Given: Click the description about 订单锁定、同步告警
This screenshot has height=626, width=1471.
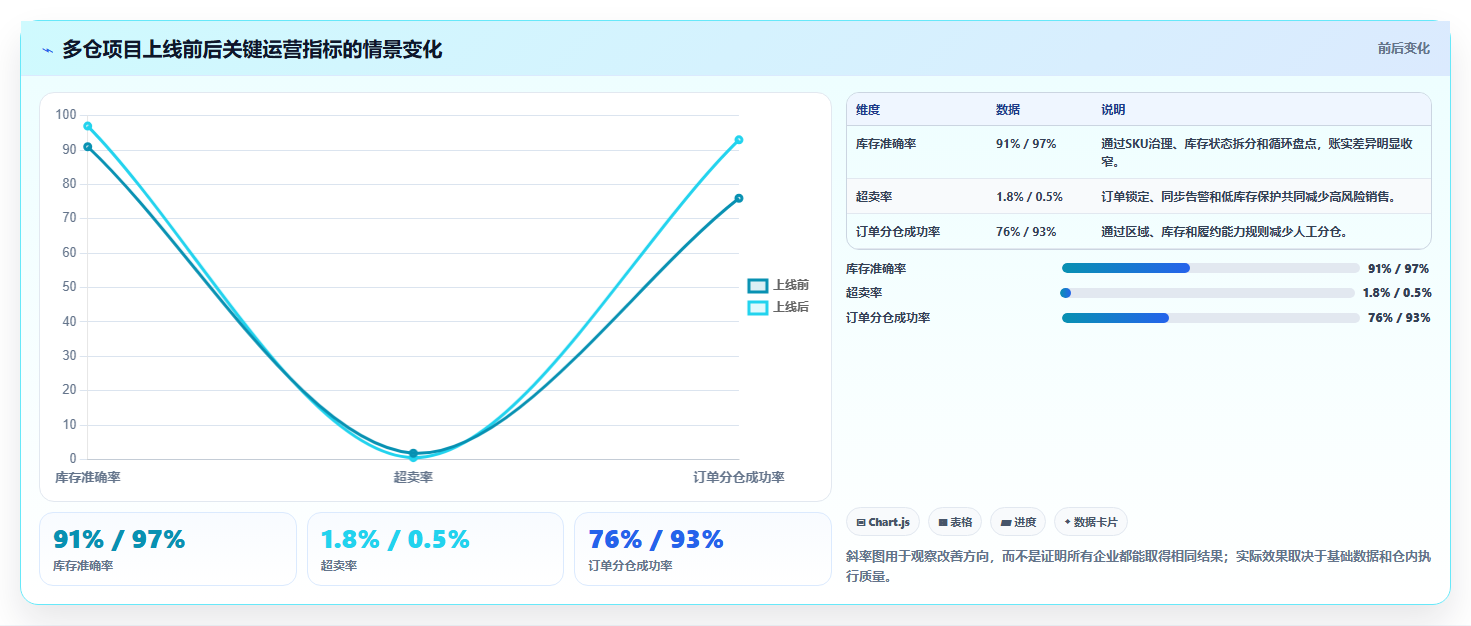Looking at the screenshot, I should 1248,197.
